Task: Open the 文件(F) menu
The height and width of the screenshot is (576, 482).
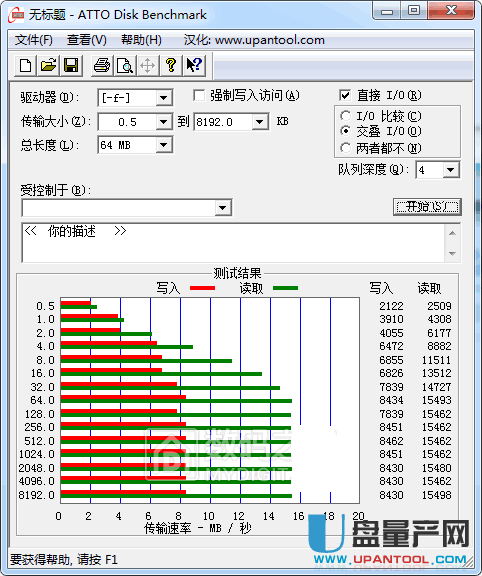Action: 33,40
